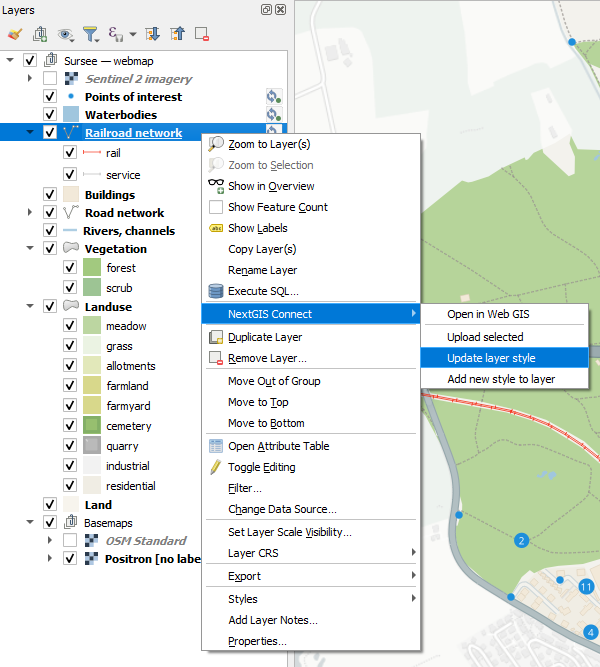Click the Filter Legend funnel icon
Viewport: 600px width, 667px height.
click(x=91, y=34)
